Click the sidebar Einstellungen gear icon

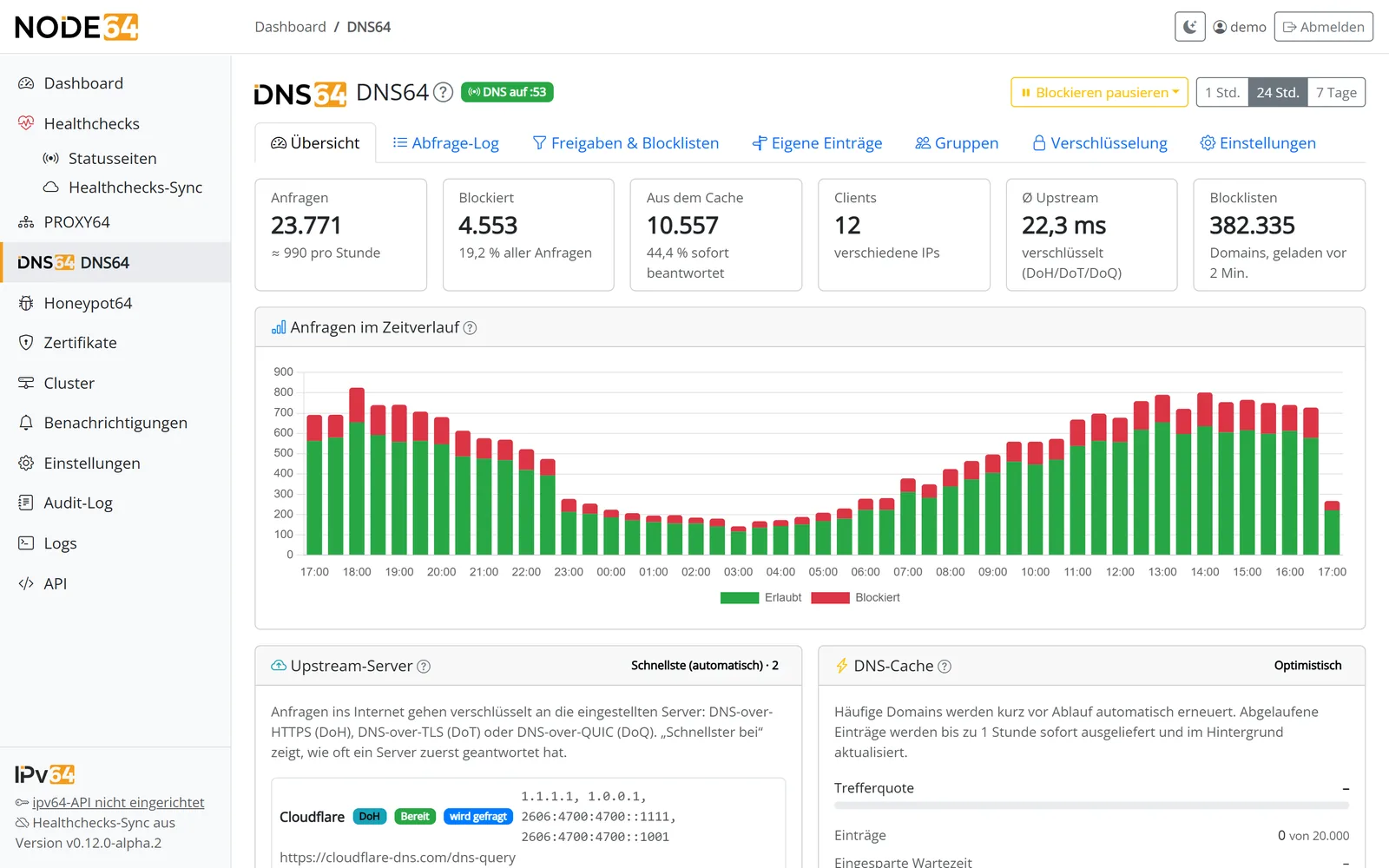(26, 464)
